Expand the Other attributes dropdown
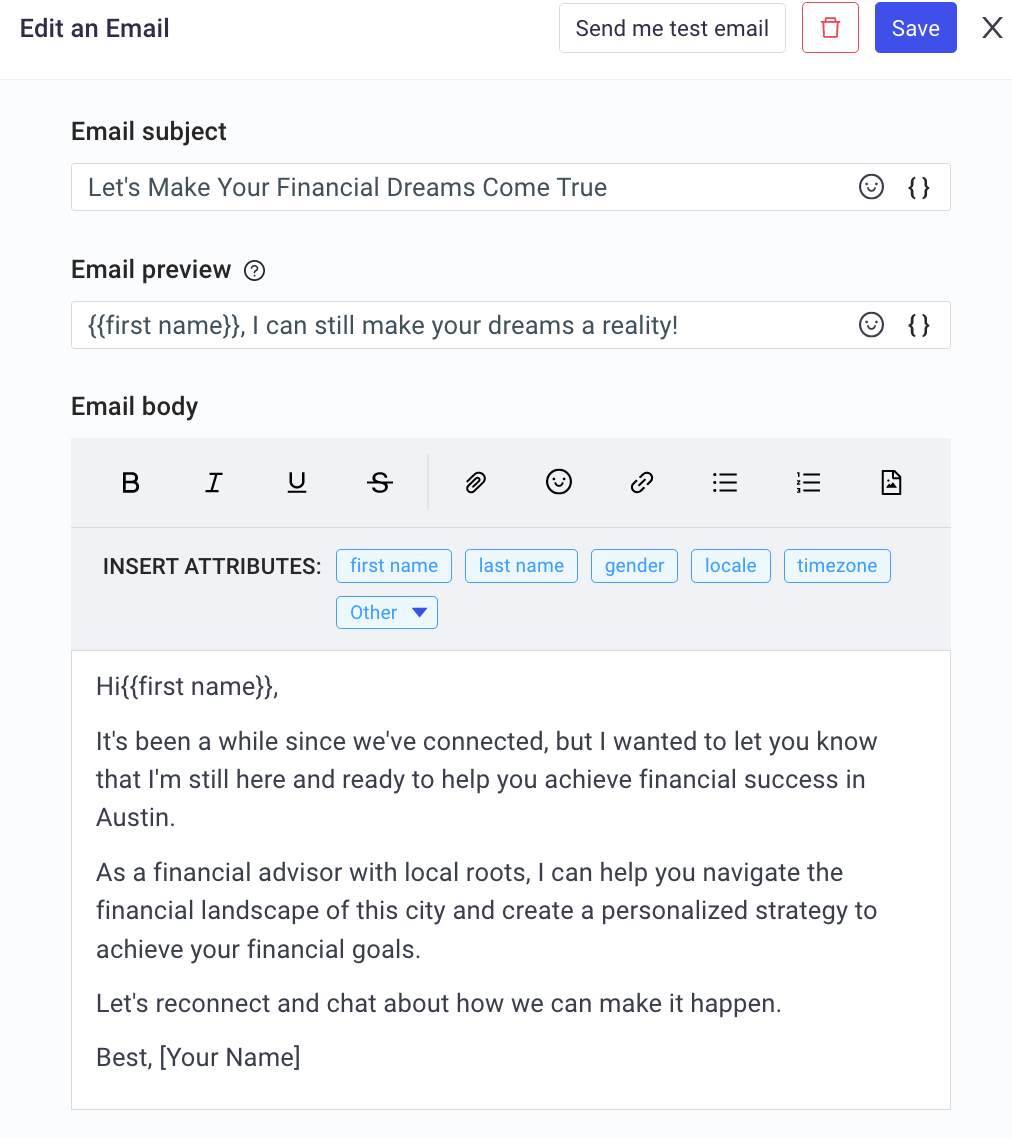Image resolution: width=1012 pixels, height=1138 pixels. [x=386, y=612]
